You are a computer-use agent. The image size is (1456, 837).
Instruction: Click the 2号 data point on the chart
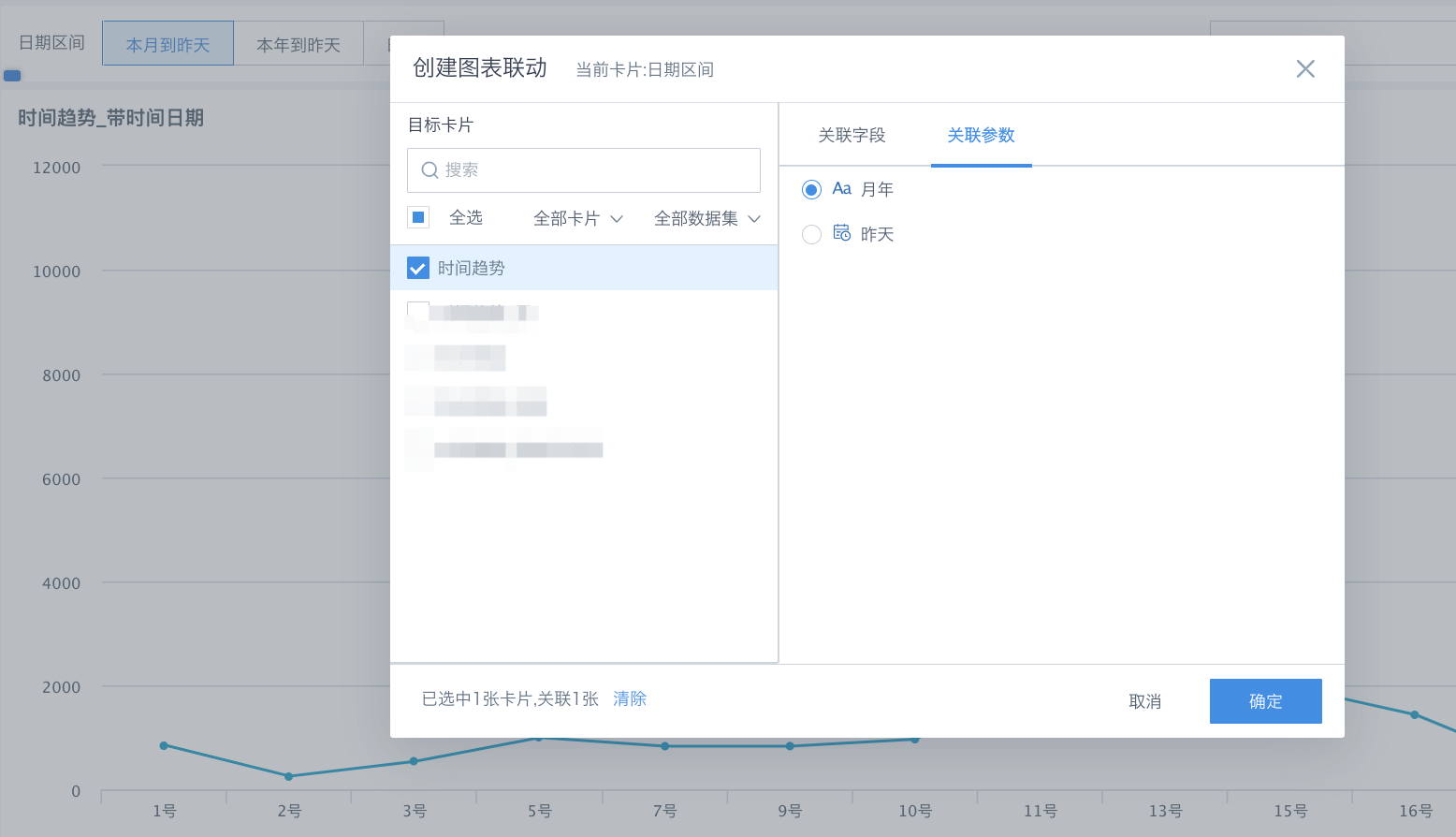(288, 776)
